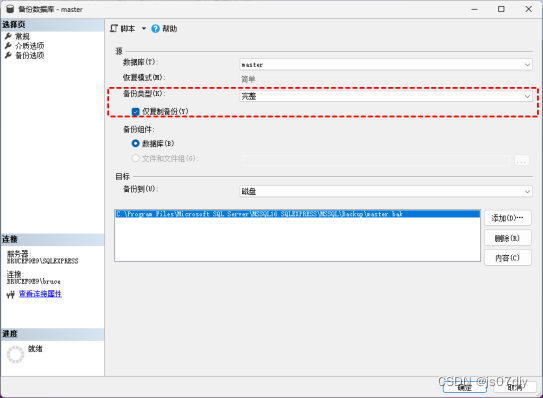The image size is (543, 398).
Task: Minimize the backup database window
Action: [x=474, y=9]
